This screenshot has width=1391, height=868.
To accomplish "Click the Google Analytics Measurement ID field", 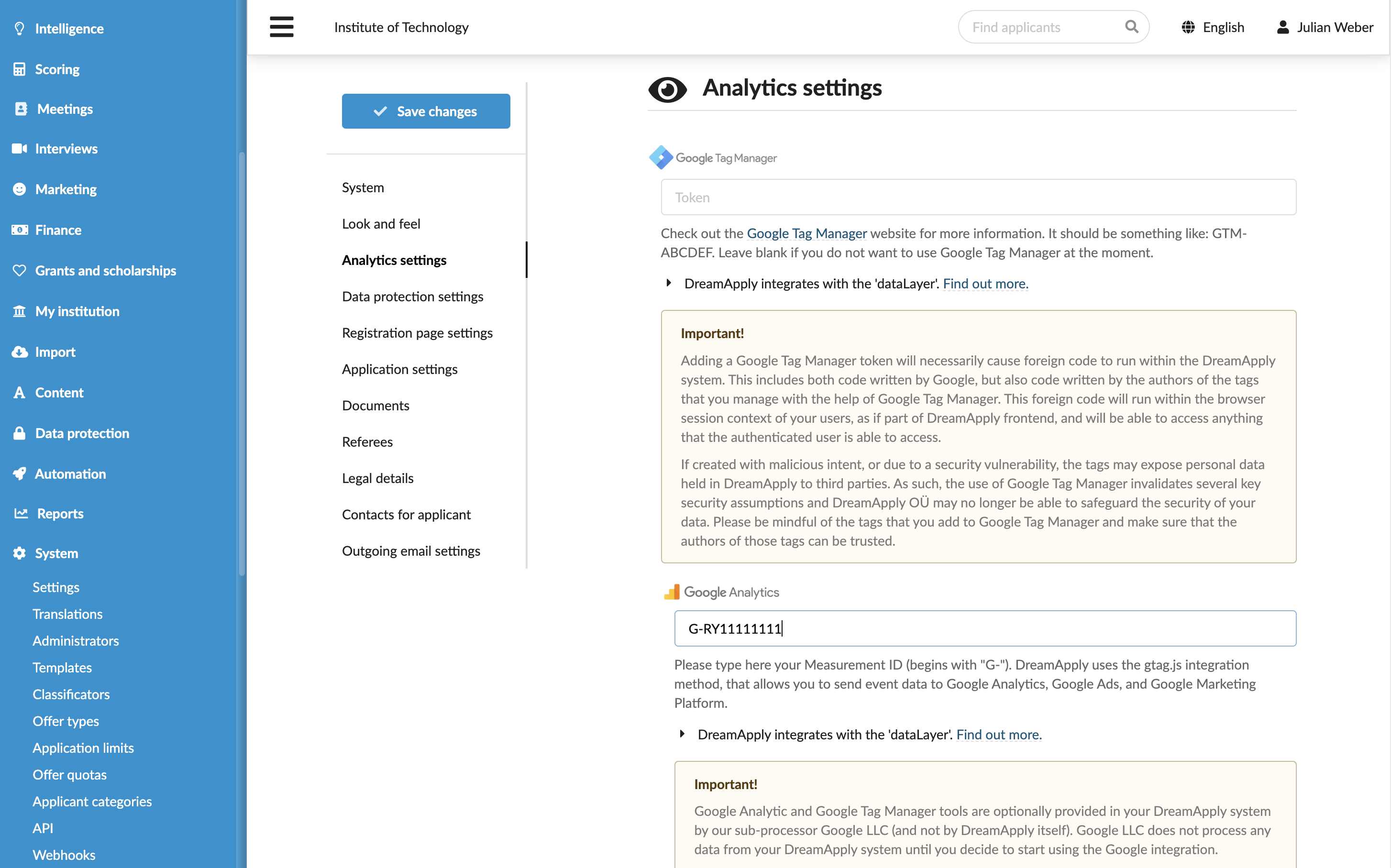I will click(x=985, y=628).
